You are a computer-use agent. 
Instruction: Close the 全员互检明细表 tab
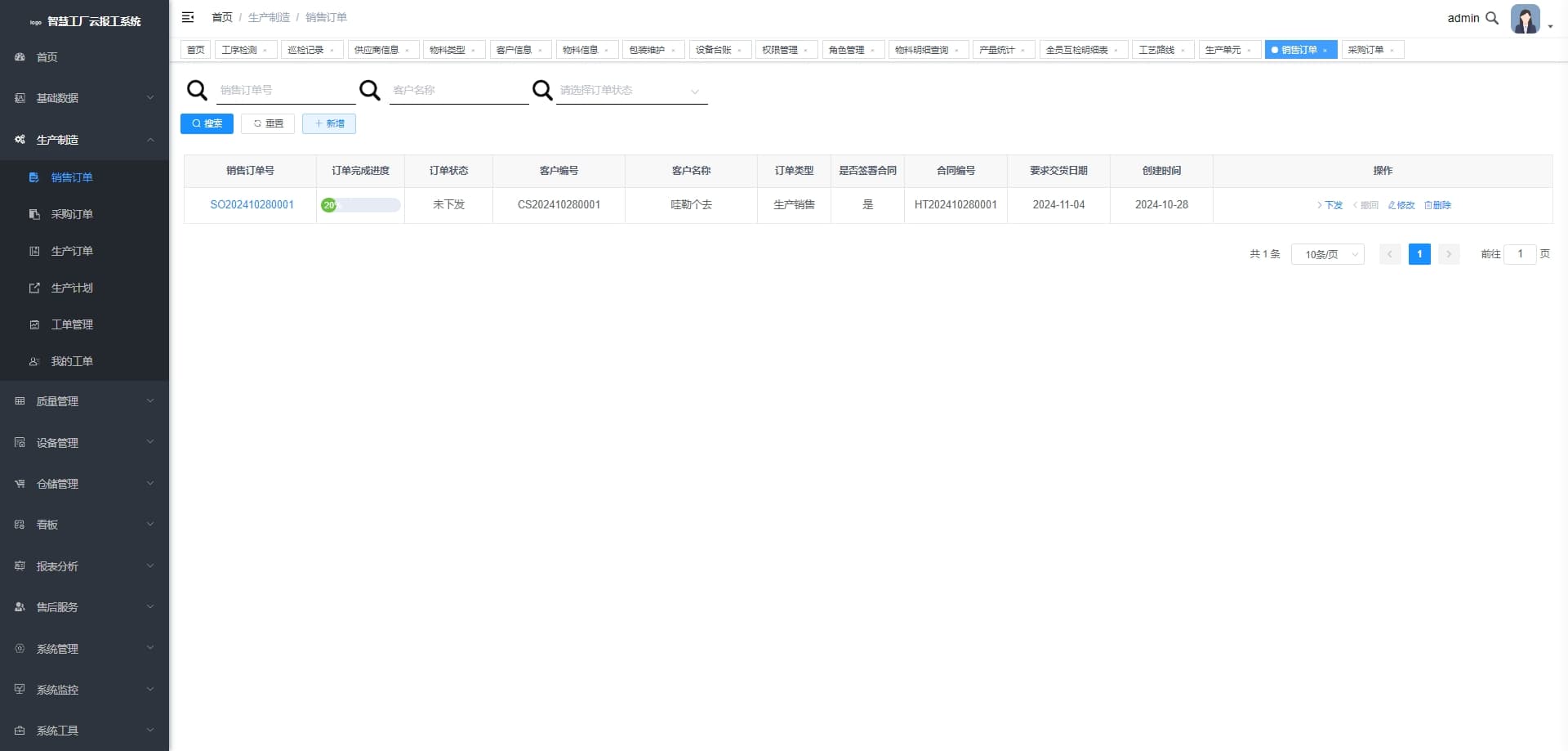1116,51
